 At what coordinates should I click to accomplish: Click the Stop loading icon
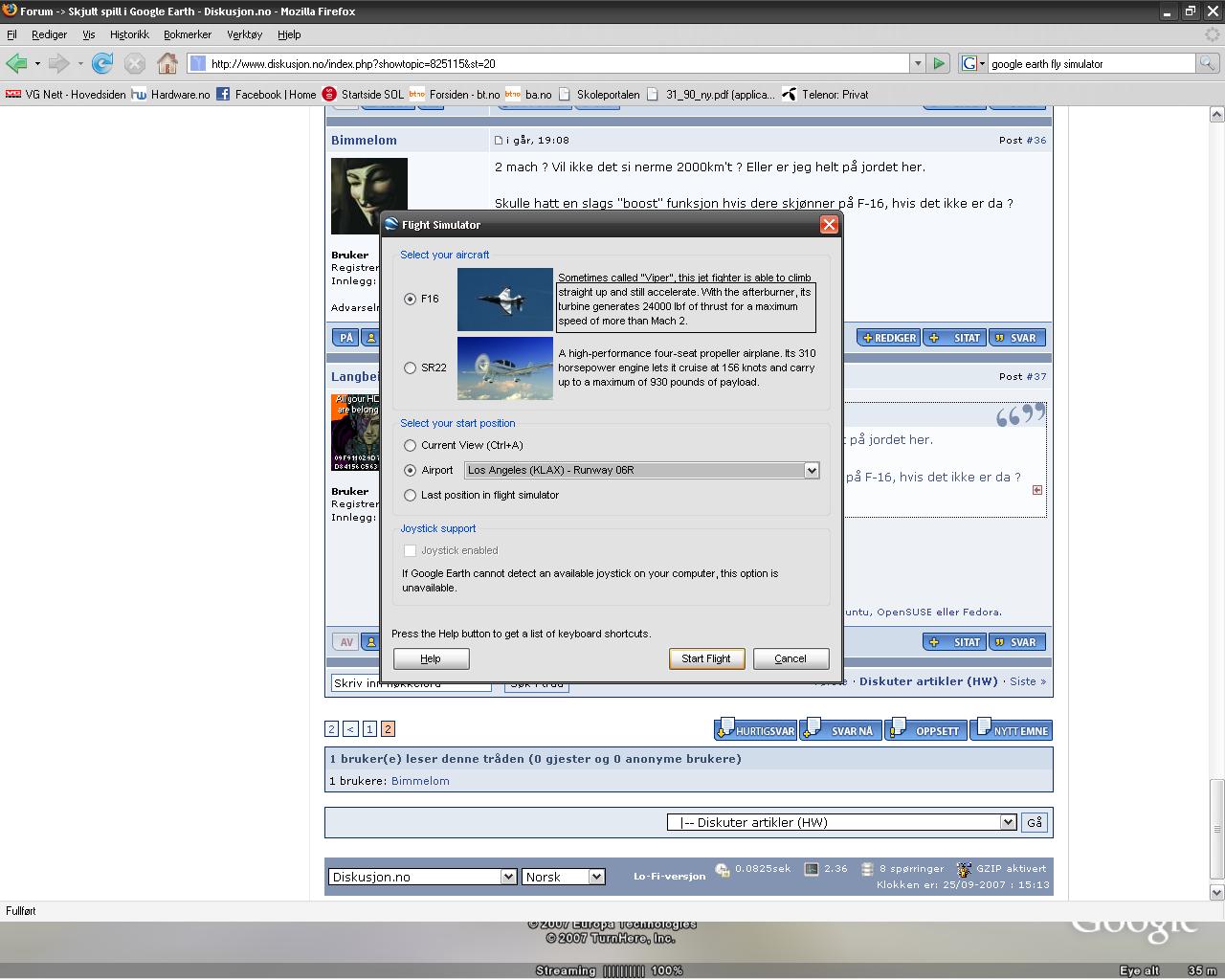pyautogui.click(x=135, y=63)
